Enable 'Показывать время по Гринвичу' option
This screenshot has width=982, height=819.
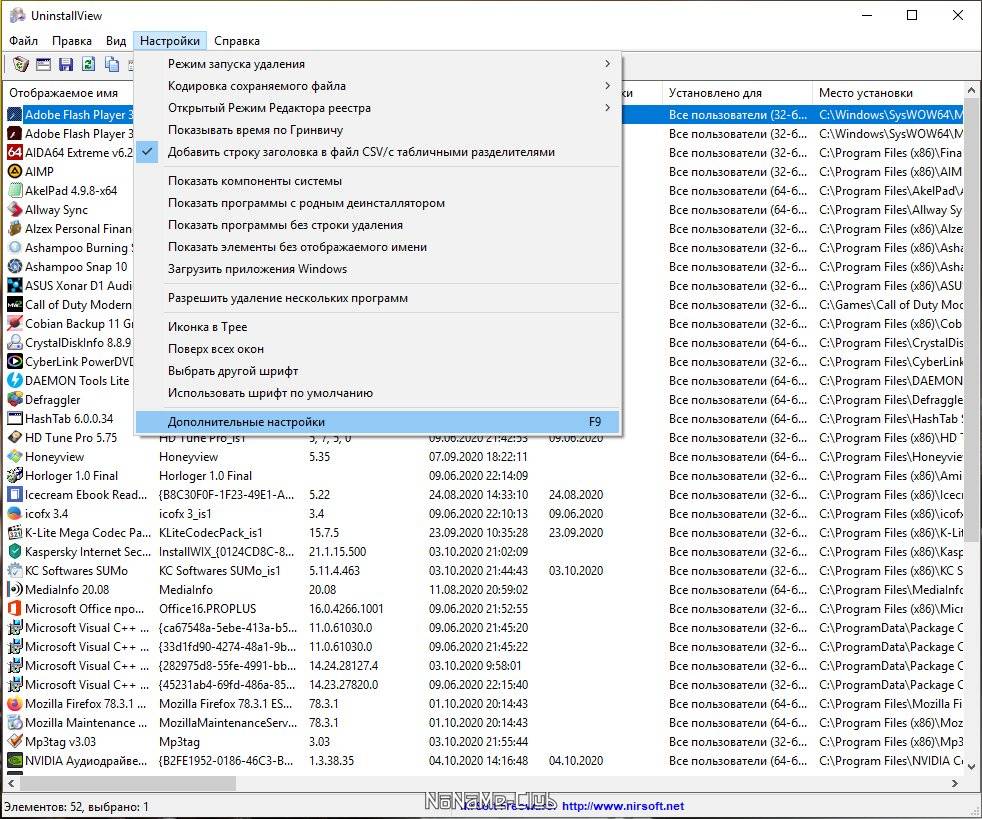255,130
